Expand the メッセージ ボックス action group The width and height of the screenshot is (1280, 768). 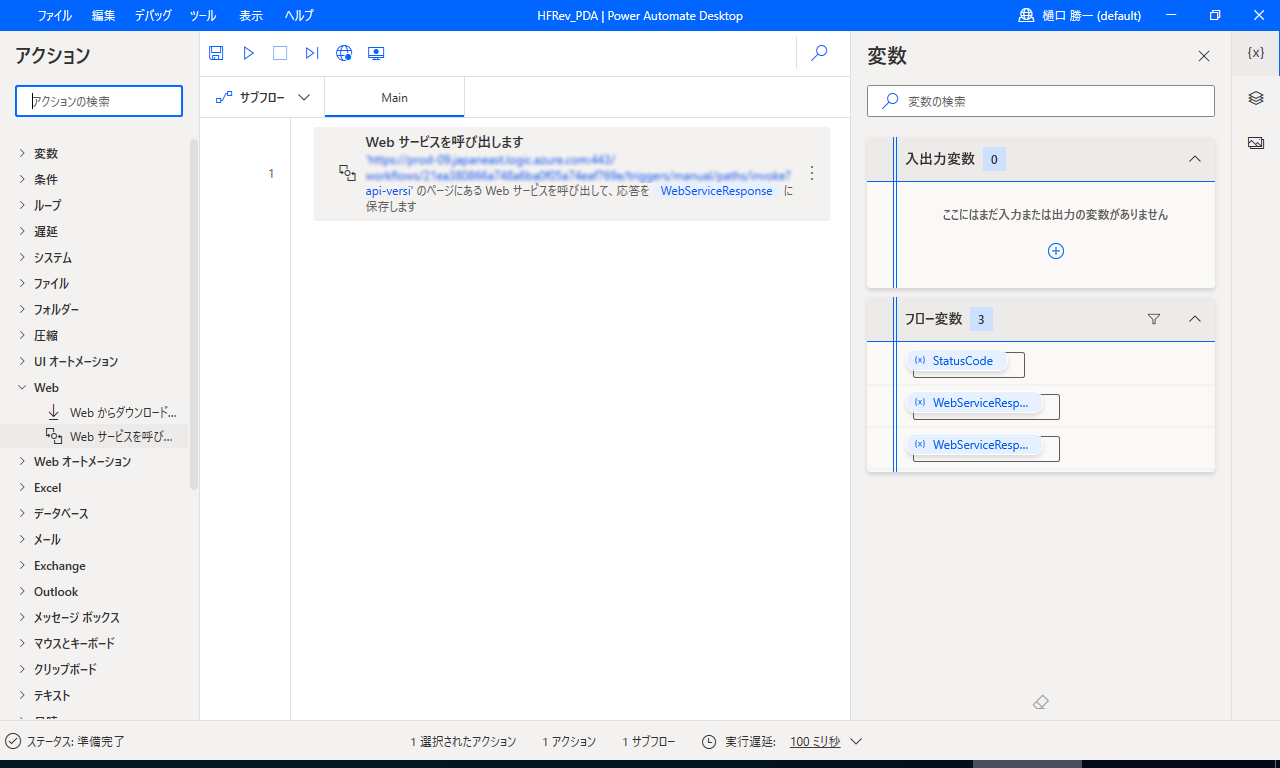pos(23,617)
